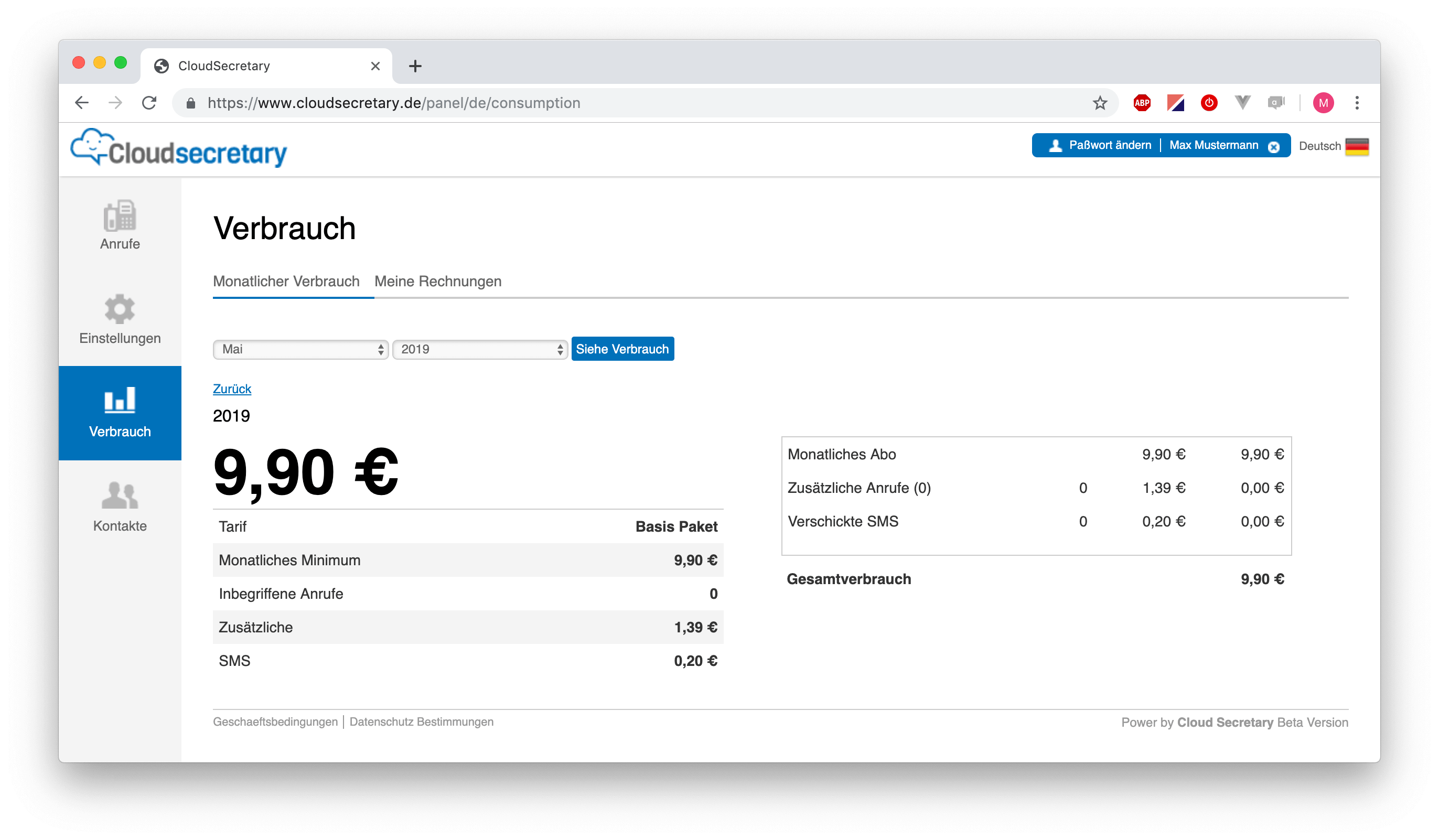Log out via the X next to Max Mustermann
The width and height of the screenshot is (1439, 840).
[1274, 146]
